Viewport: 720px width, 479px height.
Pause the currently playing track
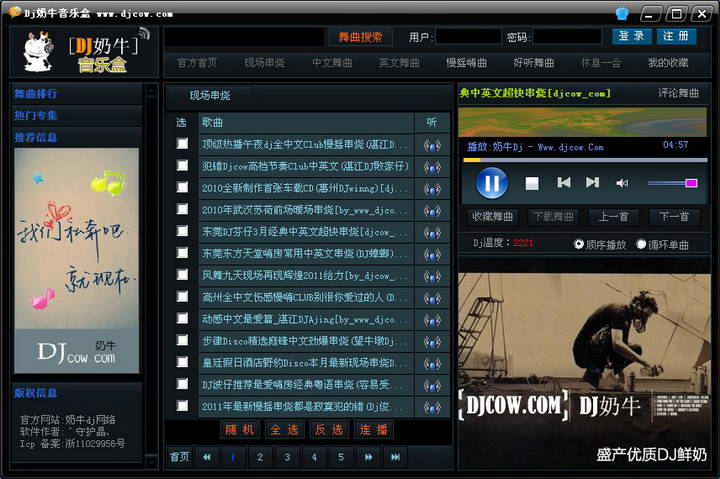pyautogui.click(x=492, y=183)
